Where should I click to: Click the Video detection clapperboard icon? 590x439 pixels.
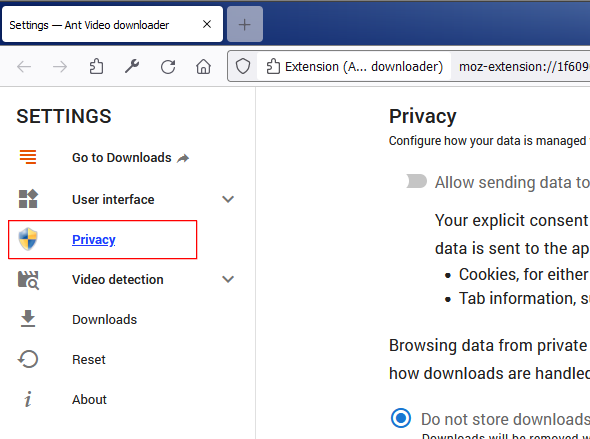[x=28, y=280]
